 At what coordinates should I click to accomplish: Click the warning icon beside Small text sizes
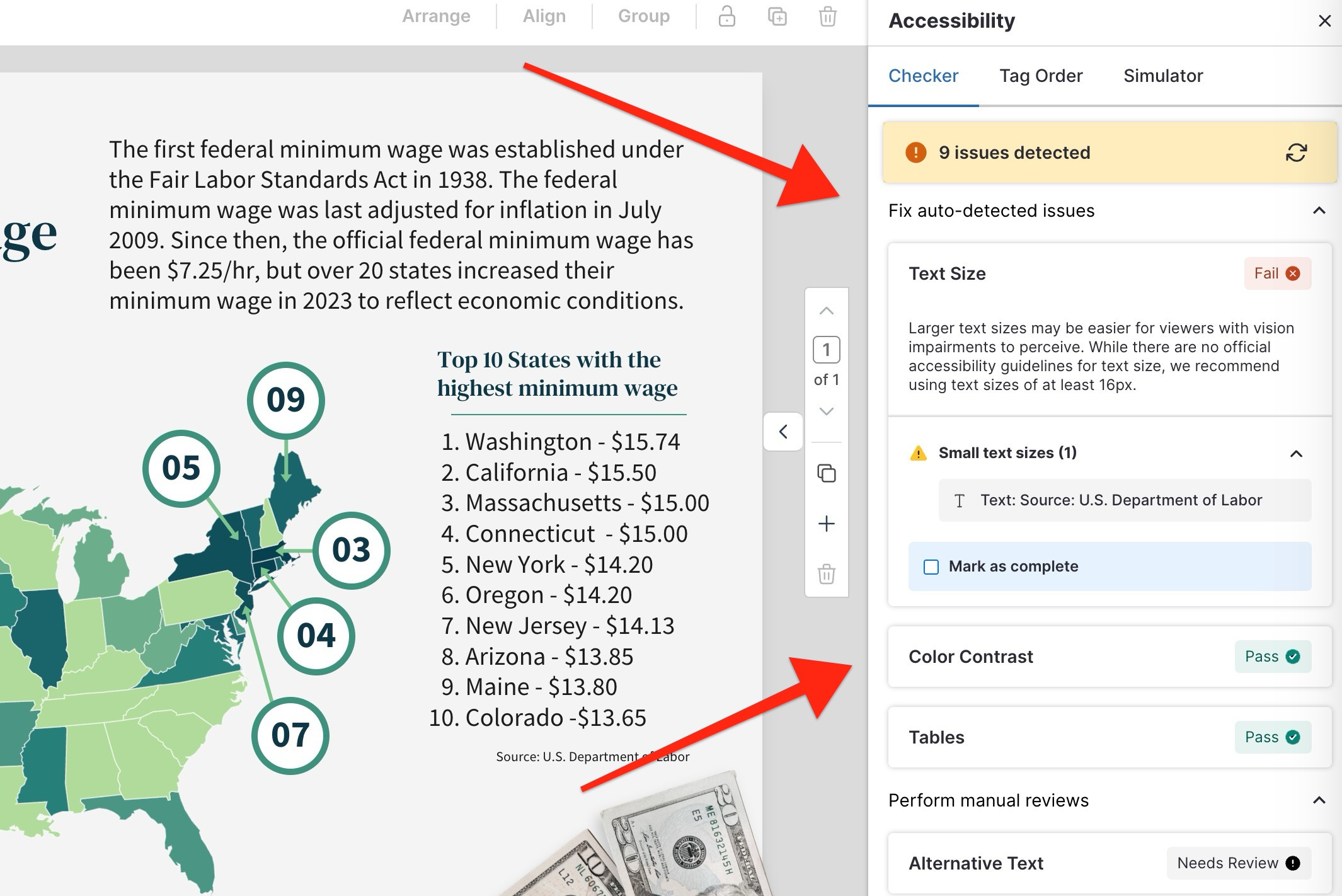coord(919,452)
